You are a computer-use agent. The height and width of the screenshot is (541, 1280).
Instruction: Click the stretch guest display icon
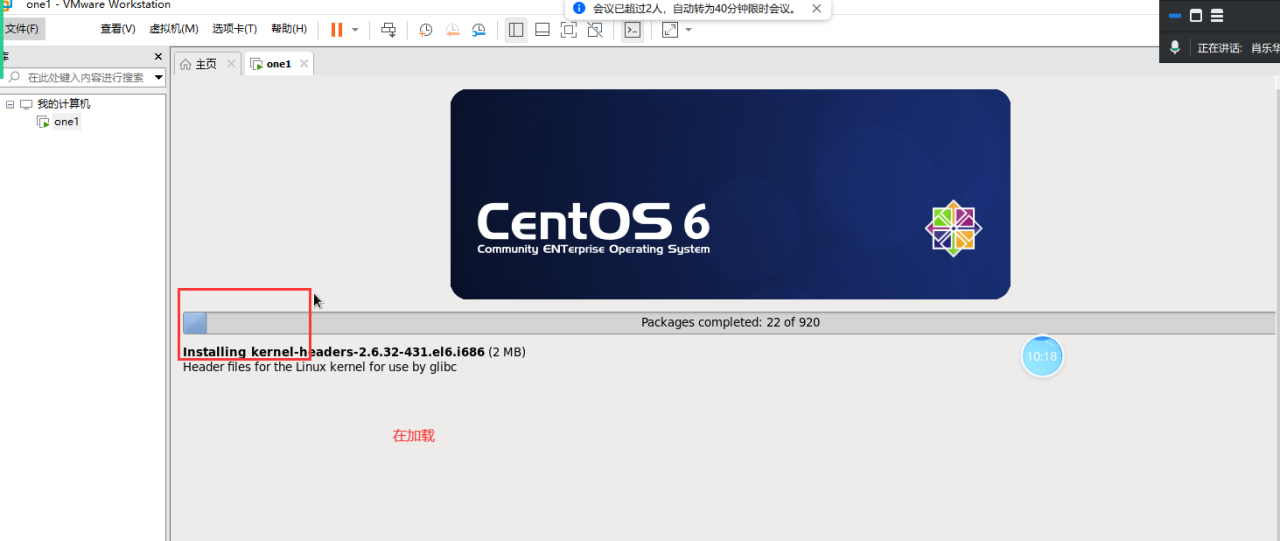670,30
